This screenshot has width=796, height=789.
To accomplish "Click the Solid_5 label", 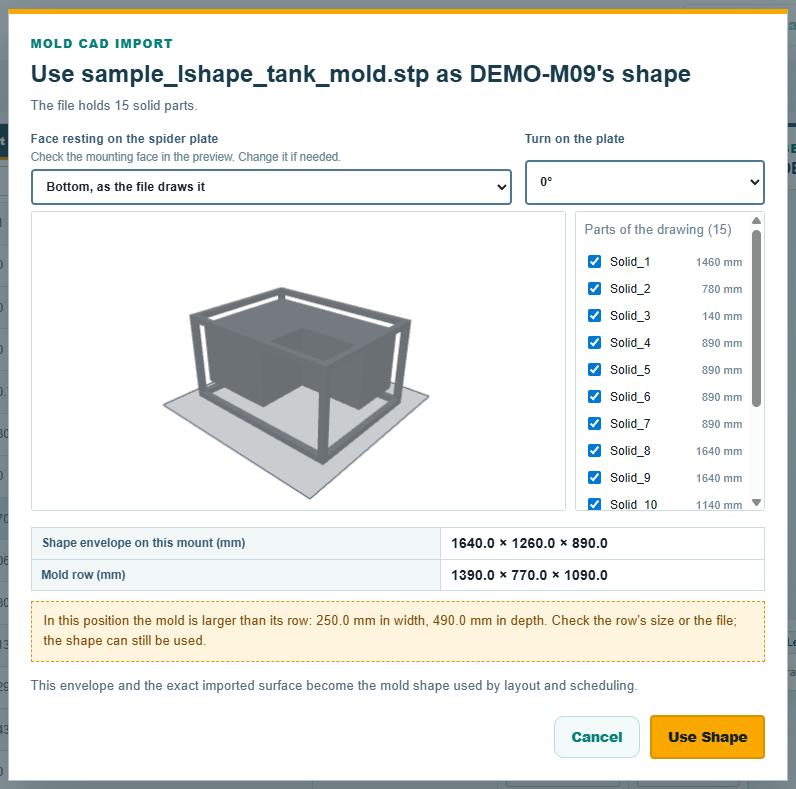I will coord(630,370).
